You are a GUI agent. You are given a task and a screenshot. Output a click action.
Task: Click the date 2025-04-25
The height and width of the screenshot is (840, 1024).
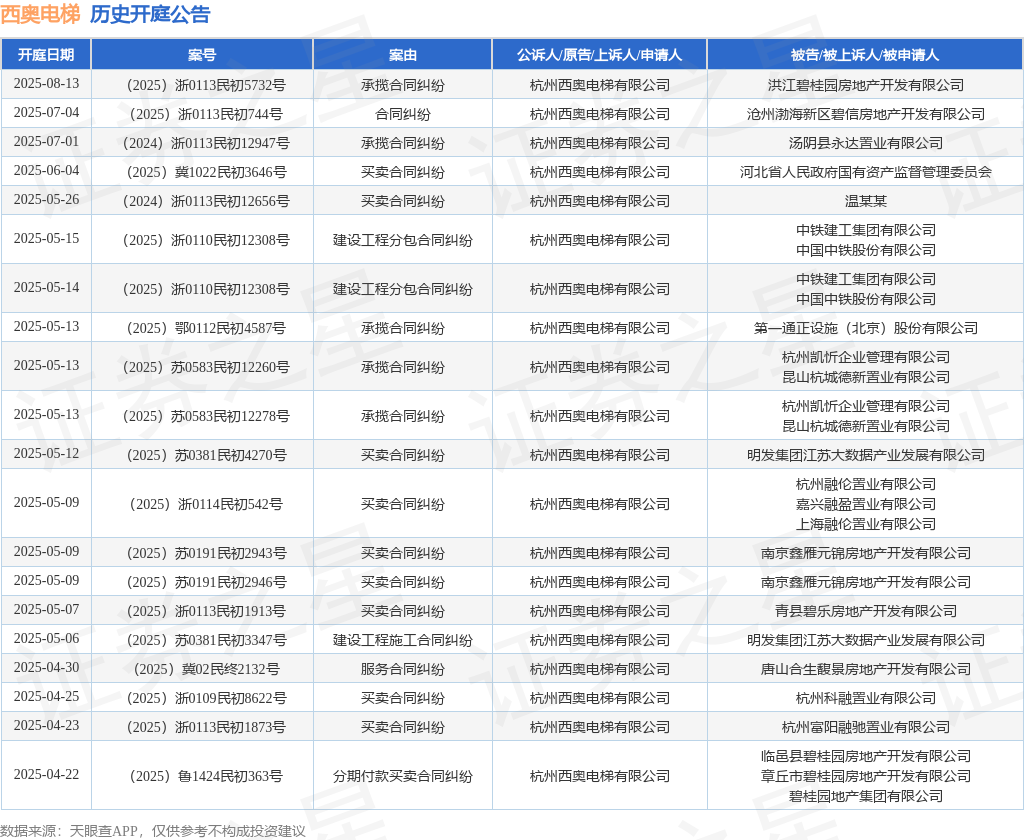46,696
